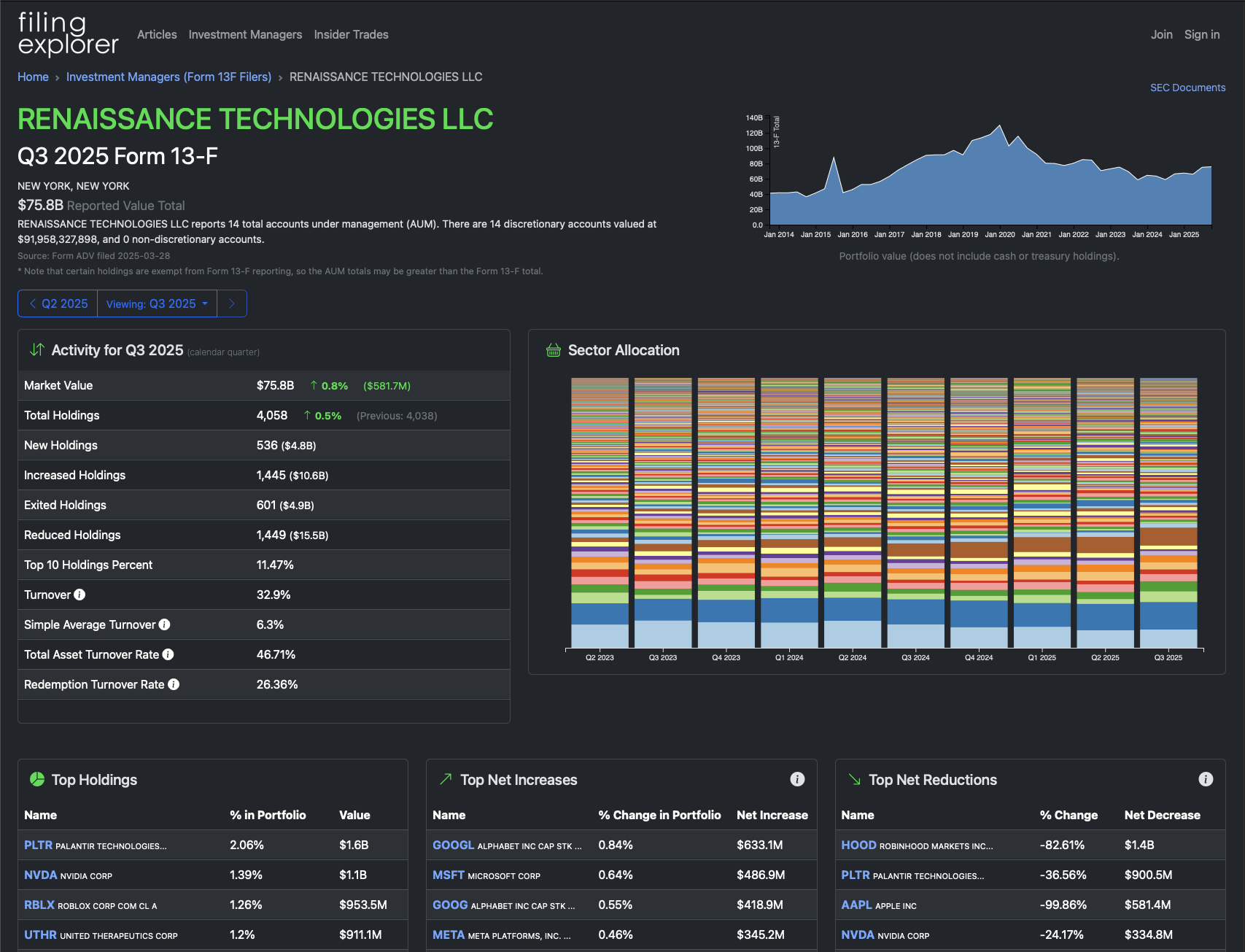
Task: Click the Top Net Increases info icon
Action: 797,779
